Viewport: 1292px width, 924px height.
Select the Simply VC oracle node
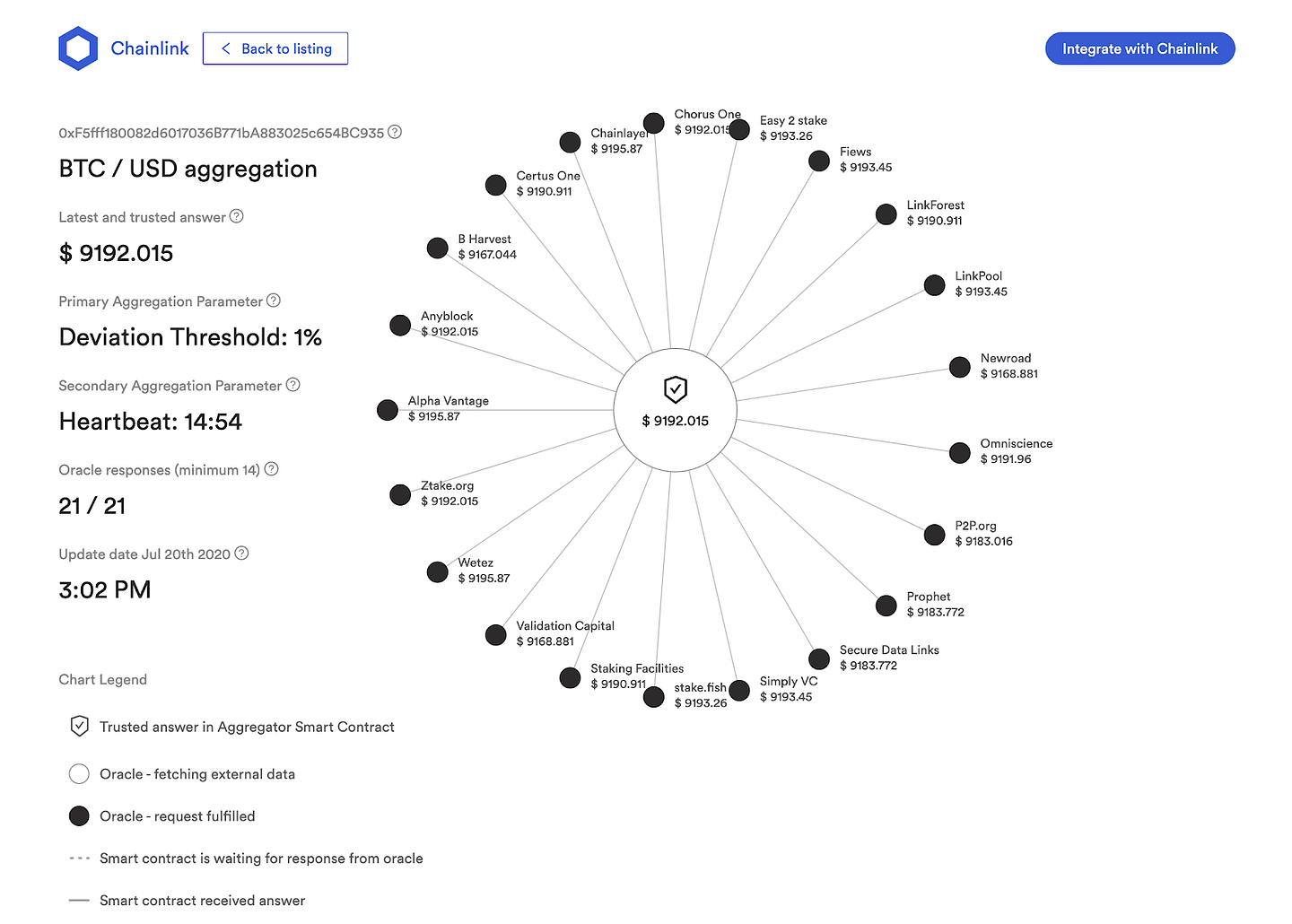[739, 691]
